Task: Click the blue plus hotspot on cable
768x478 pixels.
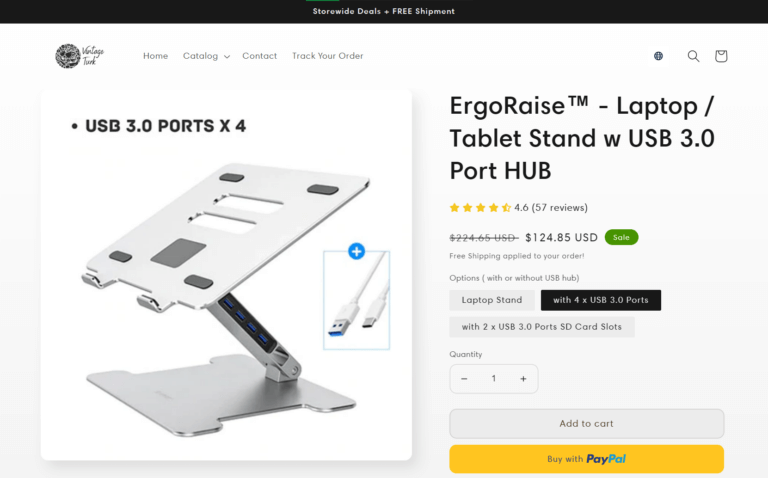Action: point(357,251)
